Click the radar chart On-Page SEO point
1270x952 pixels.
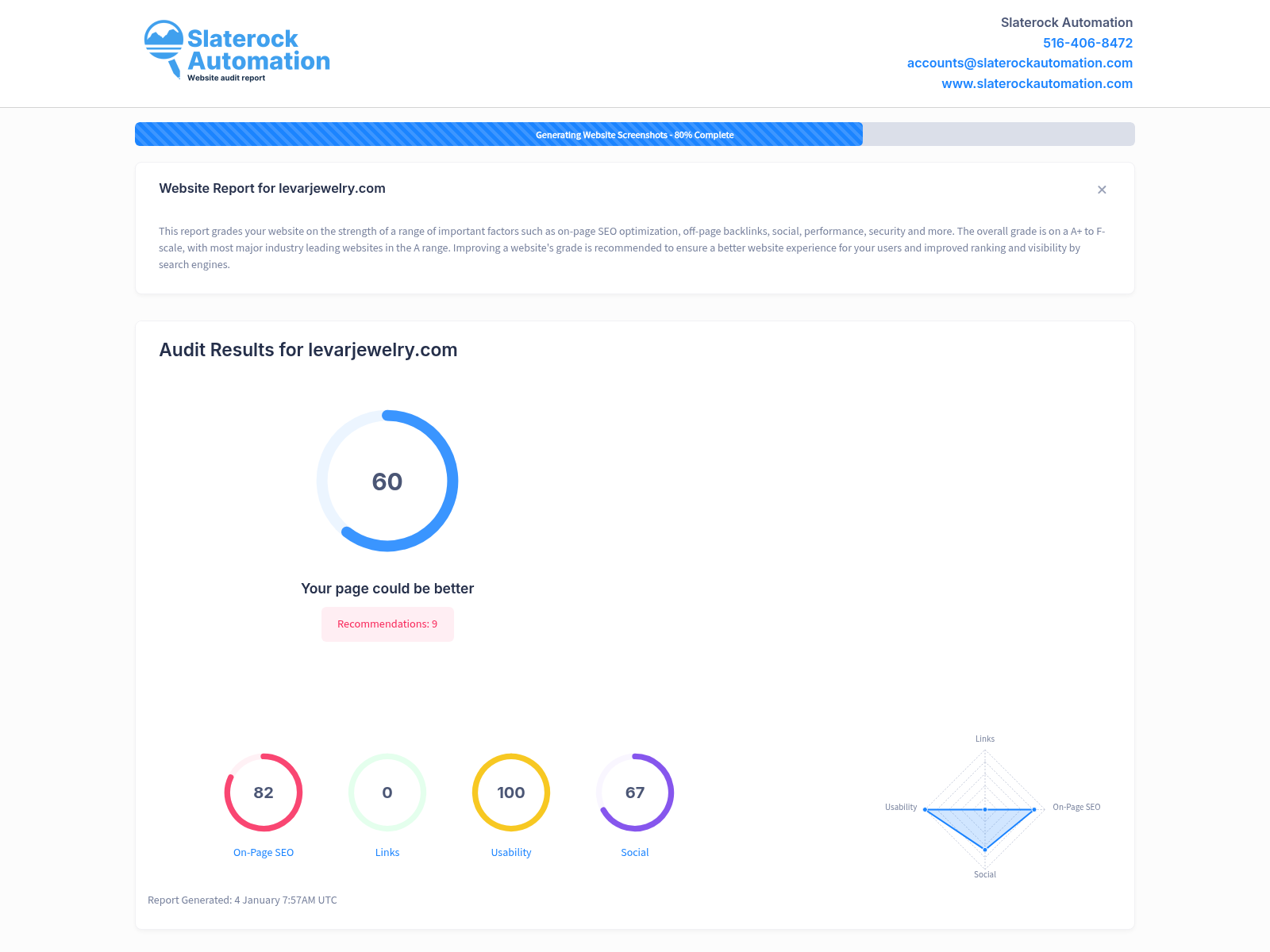[1033, 809]
